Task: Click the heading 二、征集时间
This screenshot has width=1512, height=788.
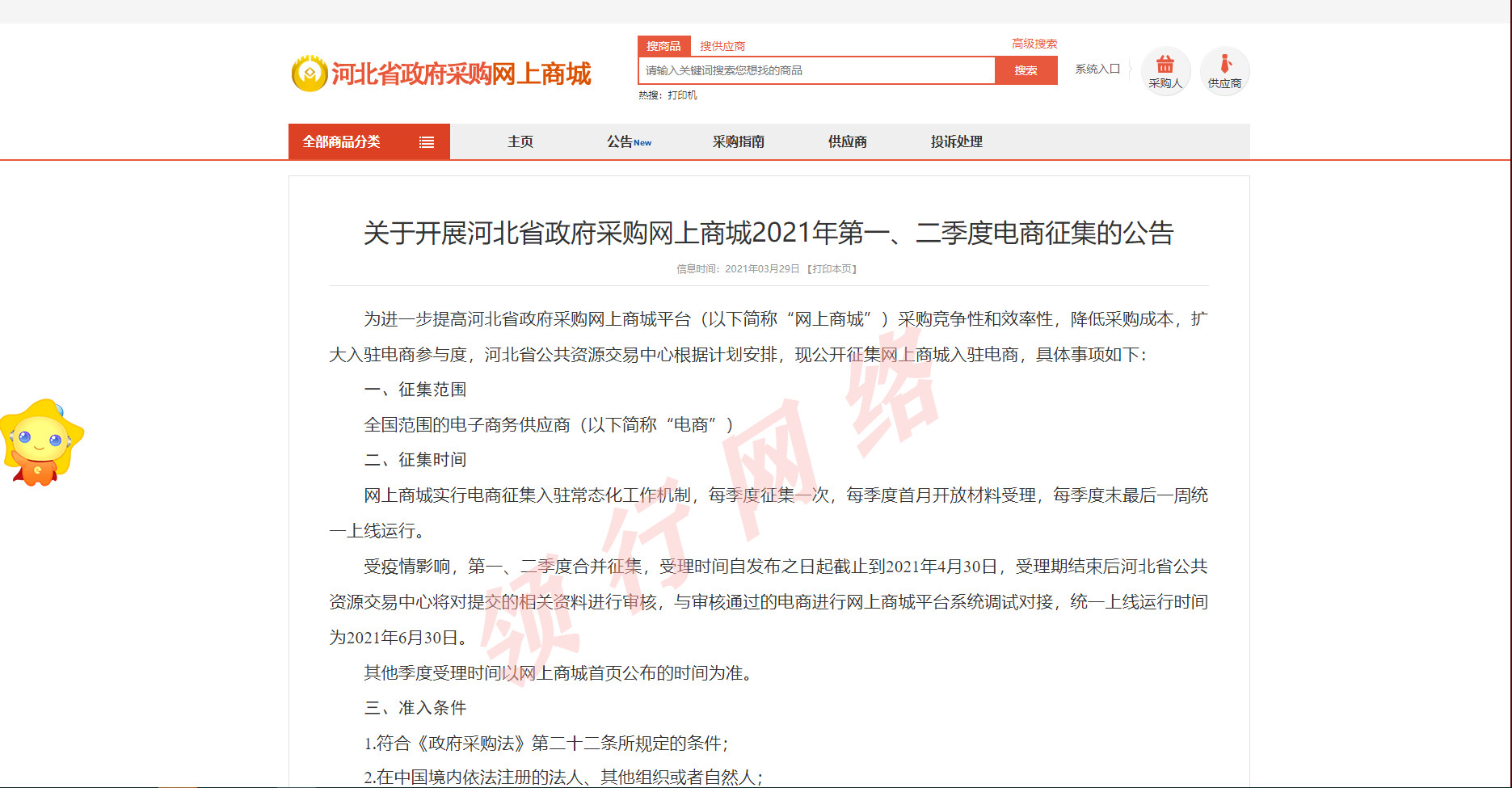Action: tap(415, 460)
